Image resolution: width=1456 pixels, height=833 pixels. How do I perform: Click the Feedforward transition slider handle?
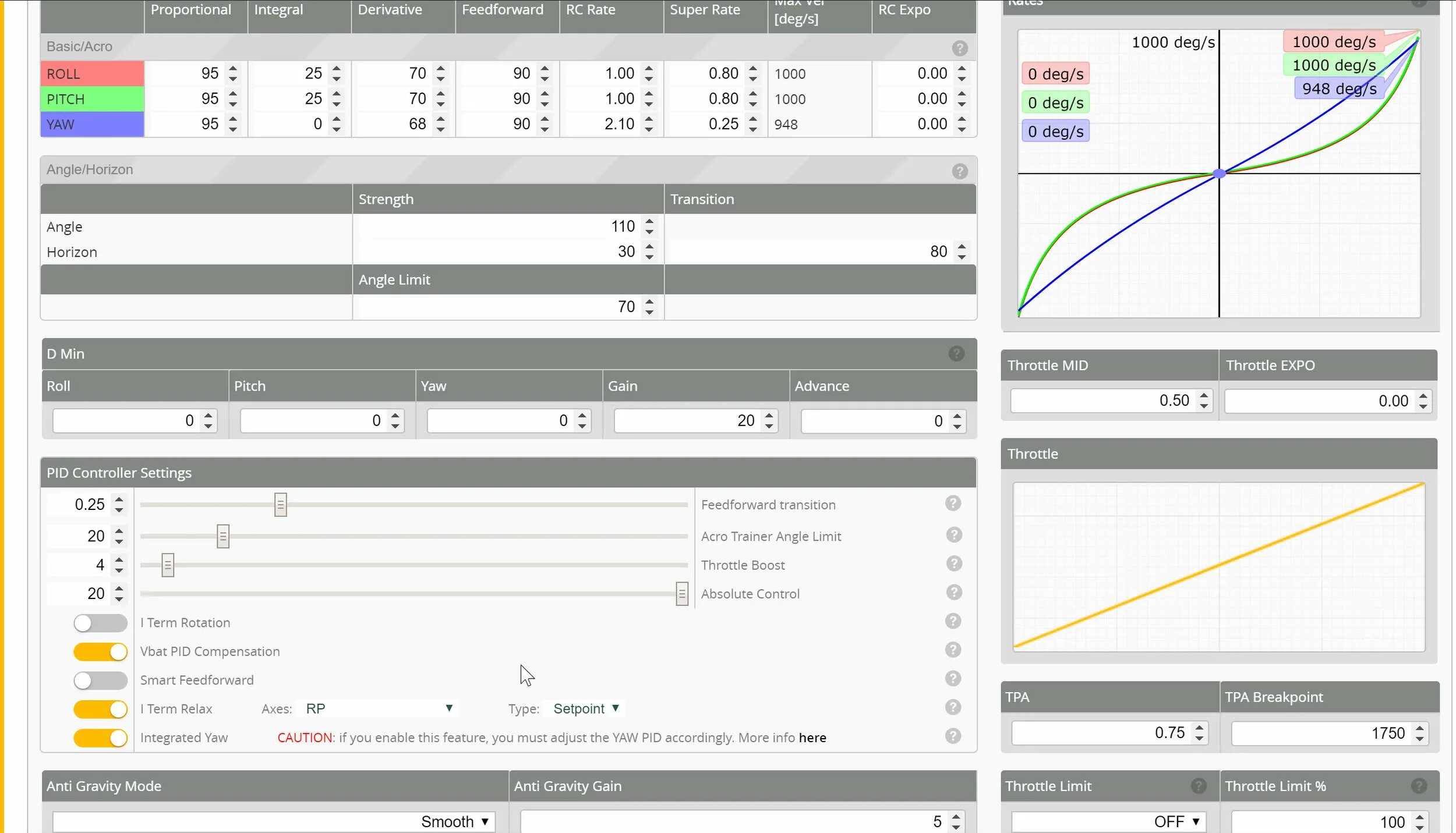pos(280,505)
